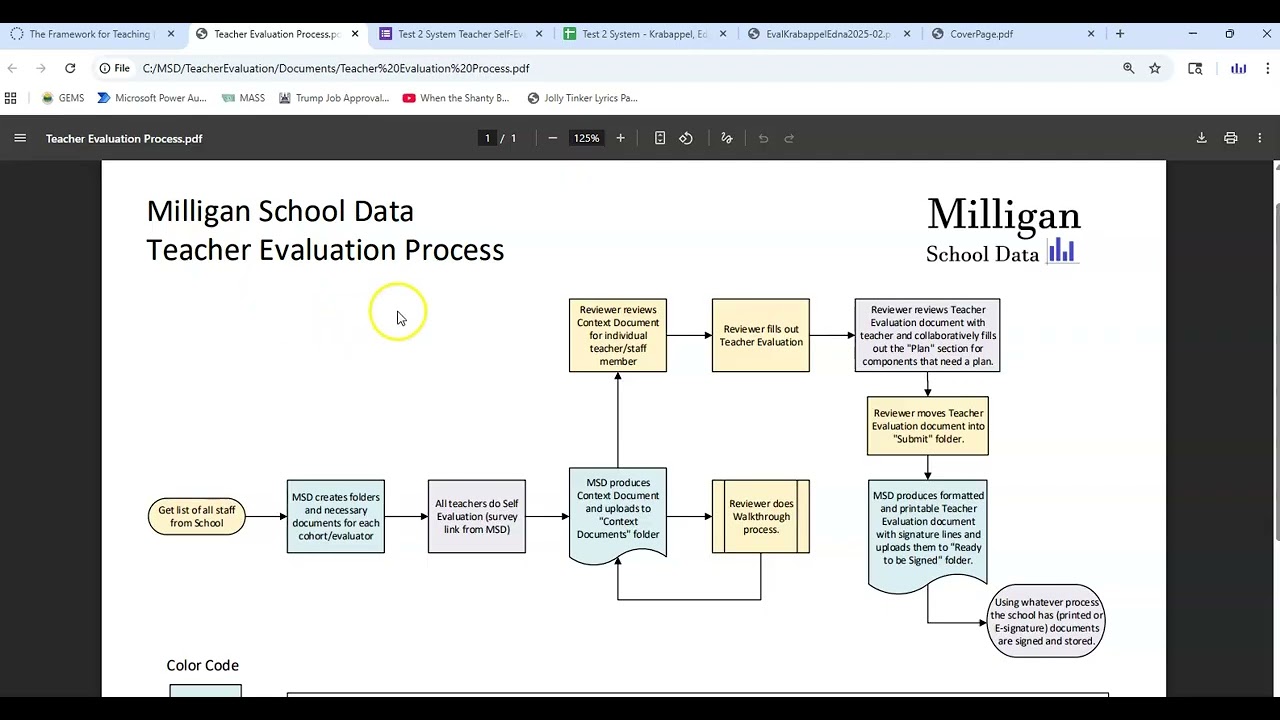The height and width of the screenshot is (720, 1280).
Task: Click the PDF vertical scrollbar thumb
Action: (1275, 370)
